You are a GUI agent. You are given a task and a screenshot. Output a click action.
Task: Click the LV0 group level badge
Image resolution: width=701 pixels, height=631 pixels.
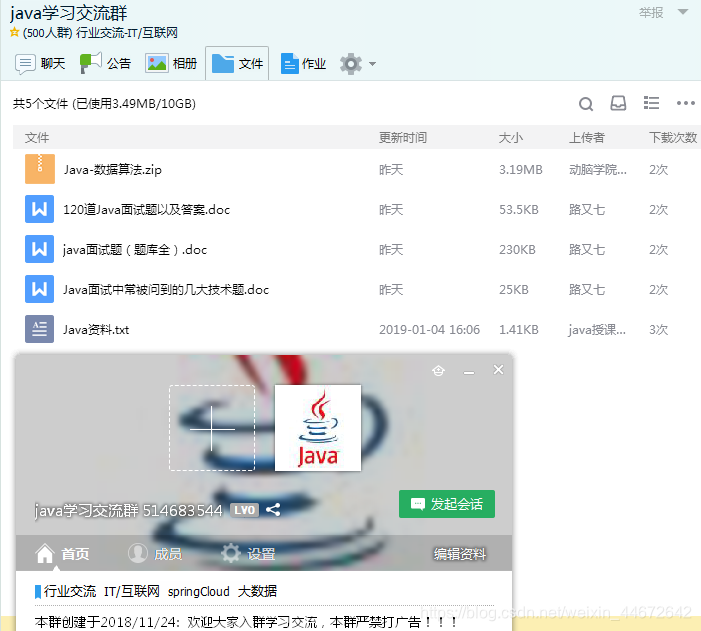pos(244,510)
